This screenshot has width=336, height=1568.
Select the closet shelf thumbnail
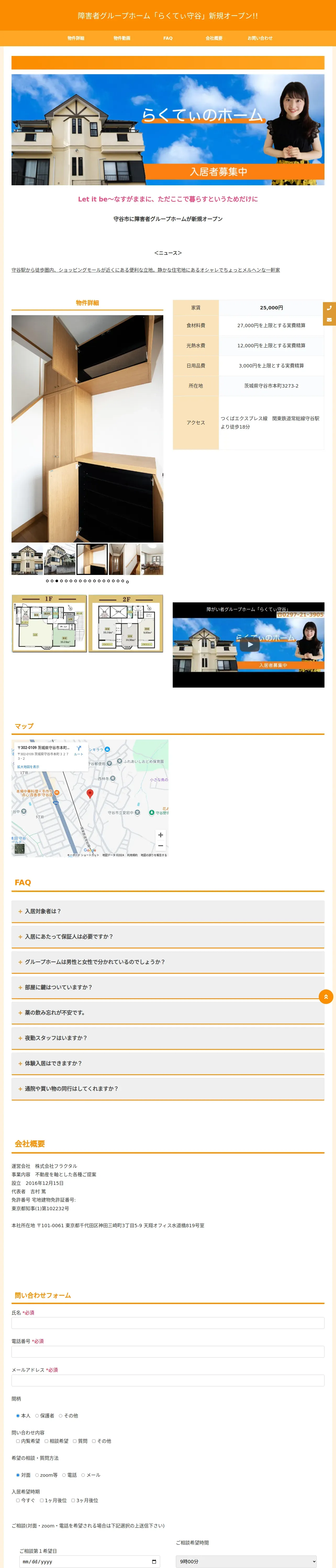click(x=92, y=560)
